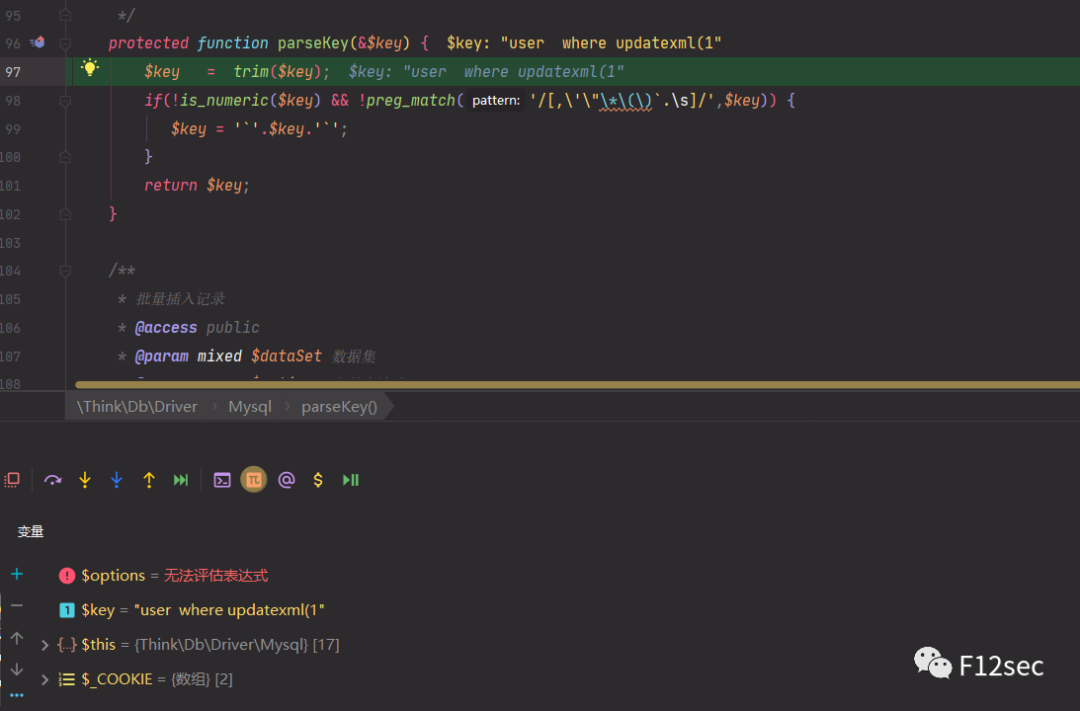Select the Mysql breadcrumb

pos(249,406)
